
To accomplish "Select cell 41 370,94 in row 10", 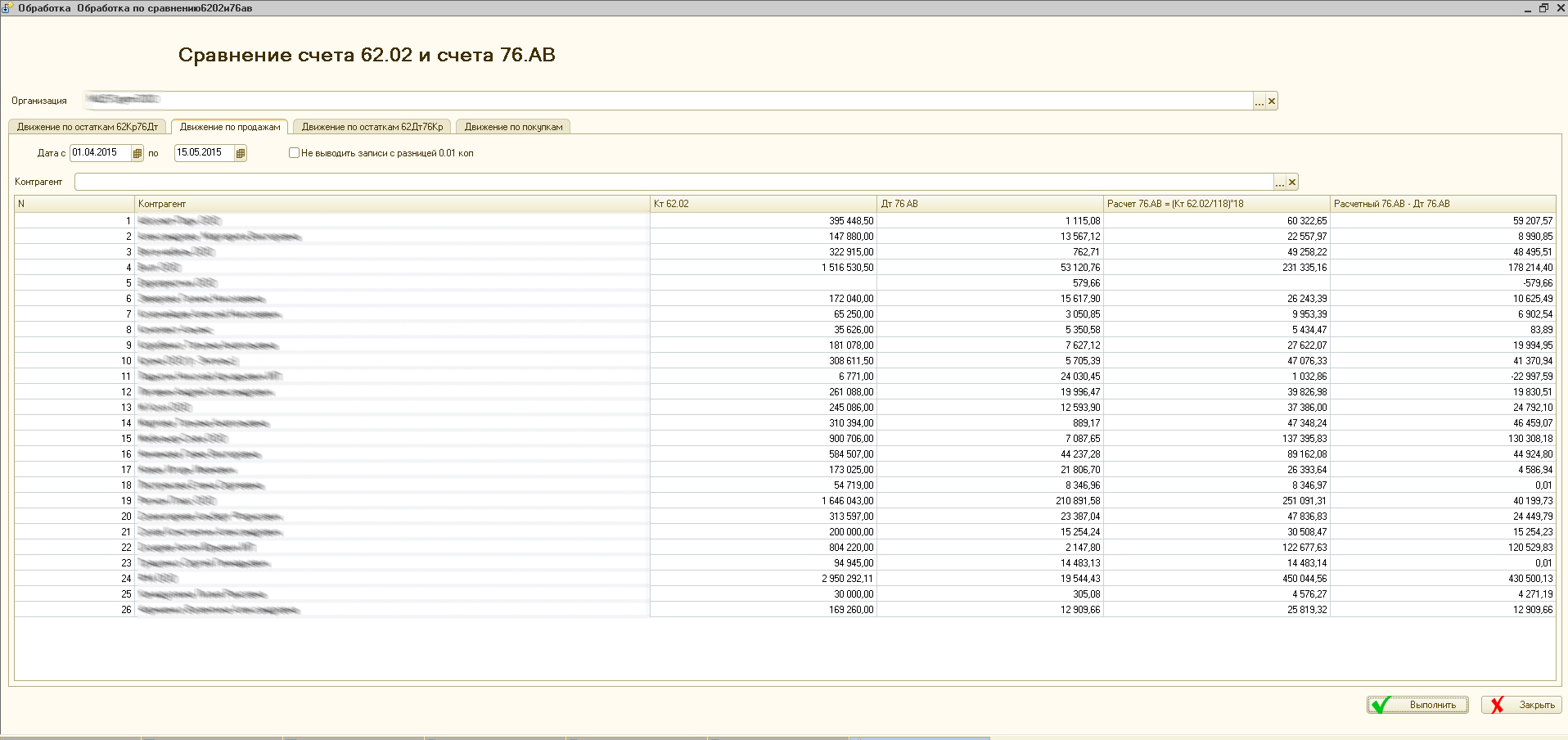I will pyautogui.click(x=1443, y=361).
